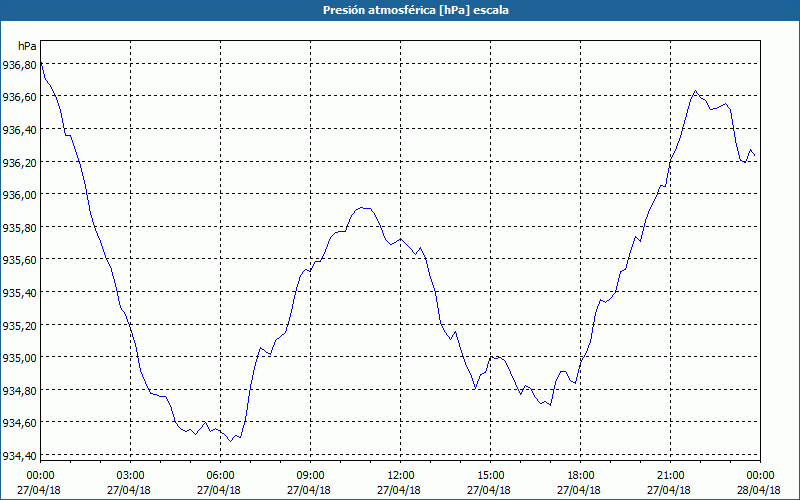Click the 28/04/18 date label
The image size is (800, 500).
(759, 490)
